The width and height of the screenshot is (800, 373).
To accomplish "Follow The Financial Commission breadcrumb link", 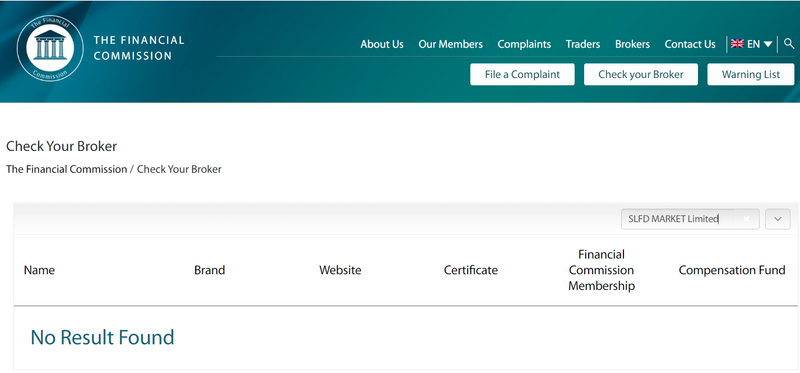I will point(66,169).
